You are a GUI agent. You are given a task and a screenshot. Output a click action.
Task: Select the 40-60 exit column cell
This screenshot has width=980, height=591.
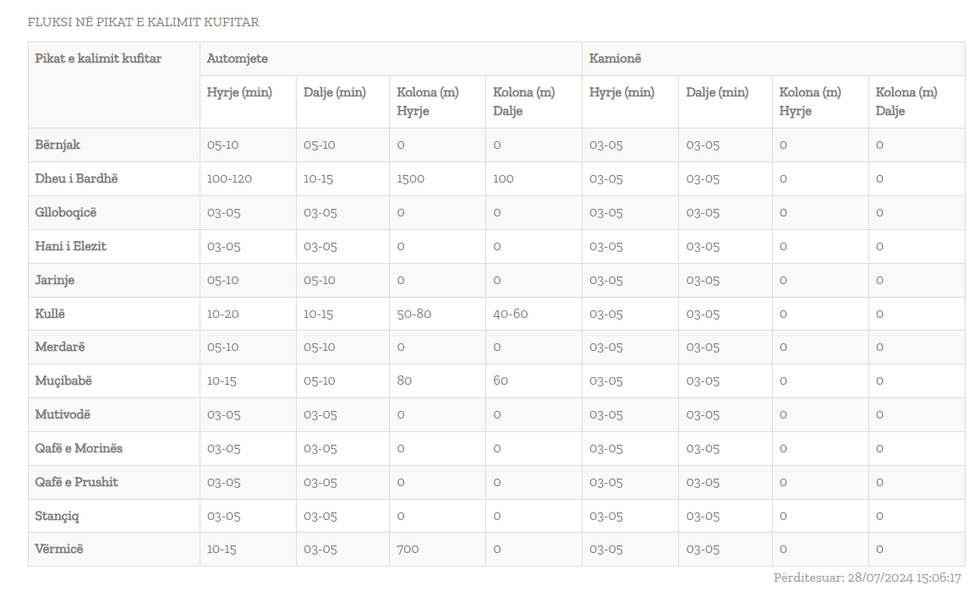tap(510, 314)
